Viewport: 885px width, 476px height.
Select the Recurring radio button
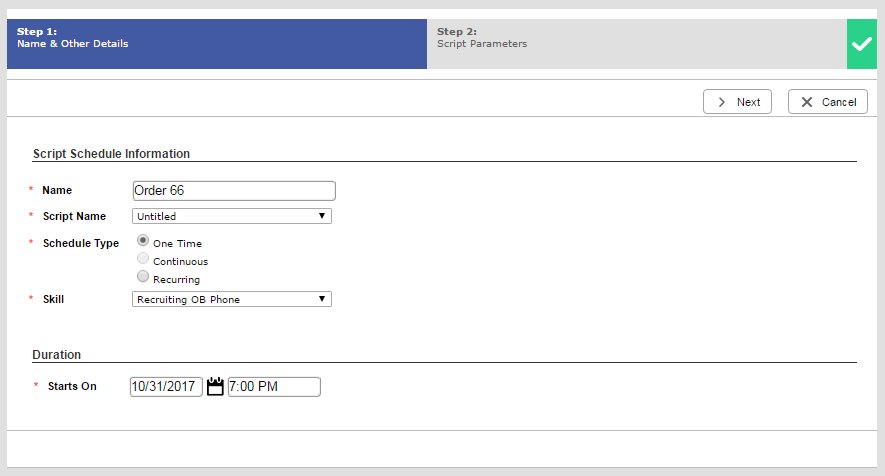click(143, 277)
